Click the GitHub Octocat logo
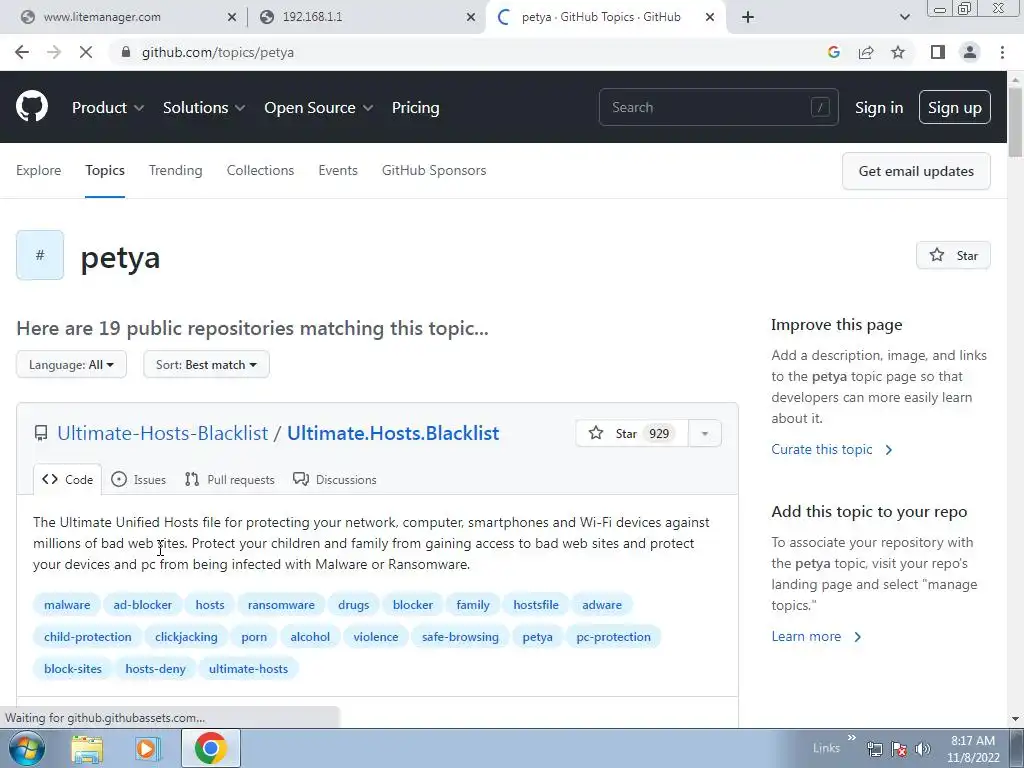The width and height of the screenshot is (1024, 768). point(32,107)
